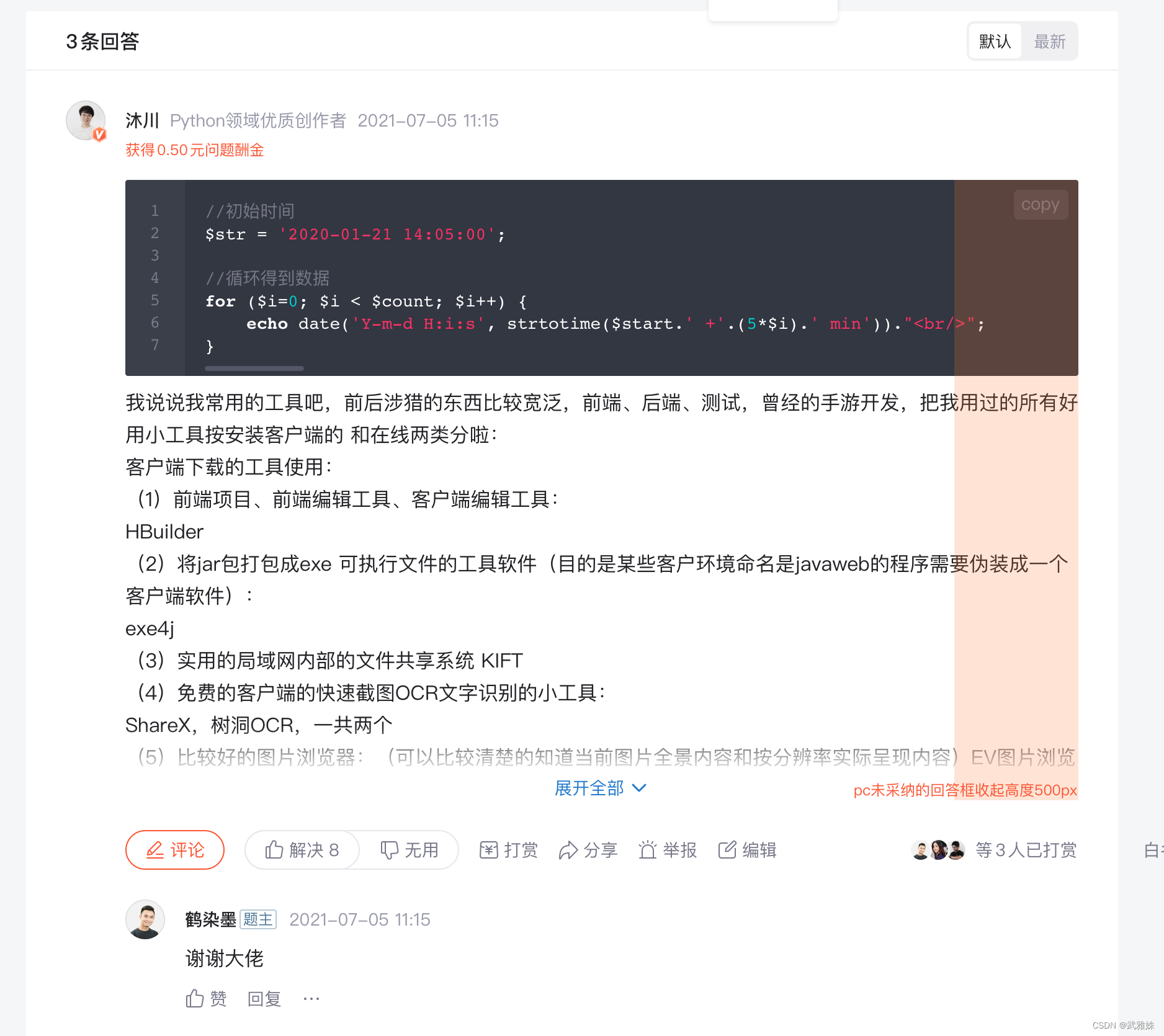Open author 沐川's username link
Image resolution: width=1164 pixels, height=1036 pixels.
click(143, 120)
